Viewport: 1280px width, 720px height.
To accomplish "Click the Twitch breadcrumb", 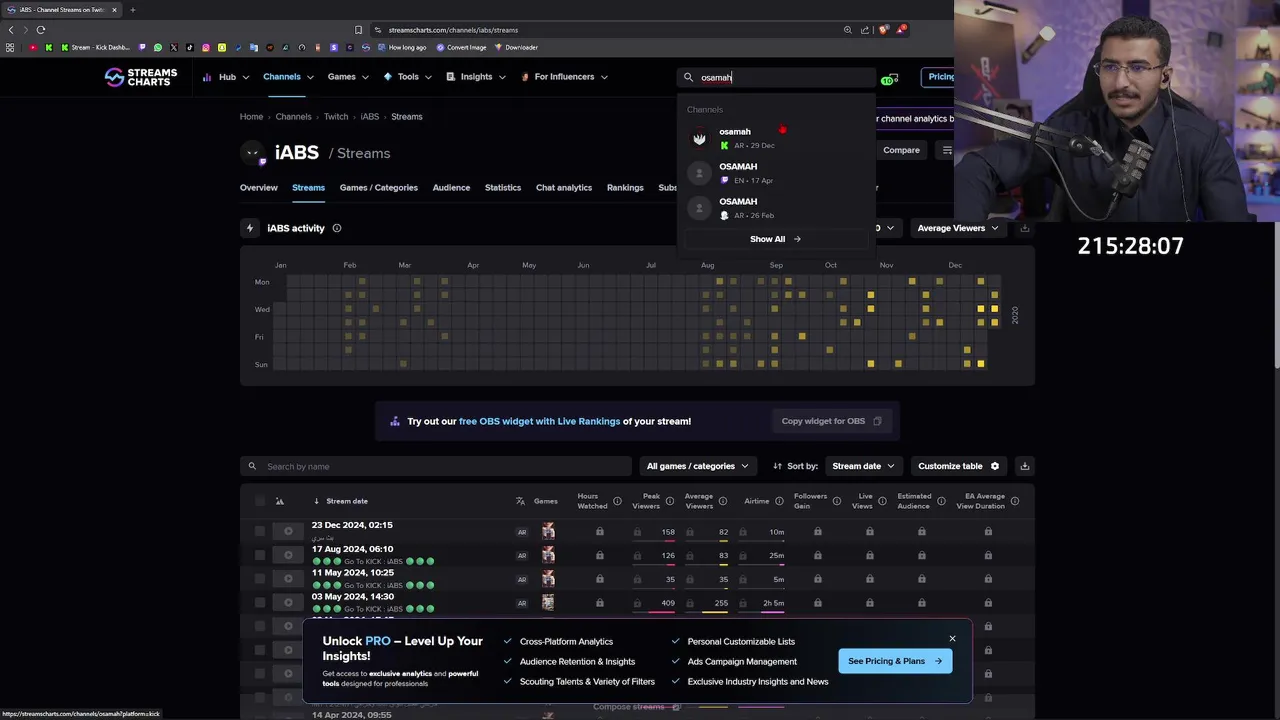I will [336, 117].
